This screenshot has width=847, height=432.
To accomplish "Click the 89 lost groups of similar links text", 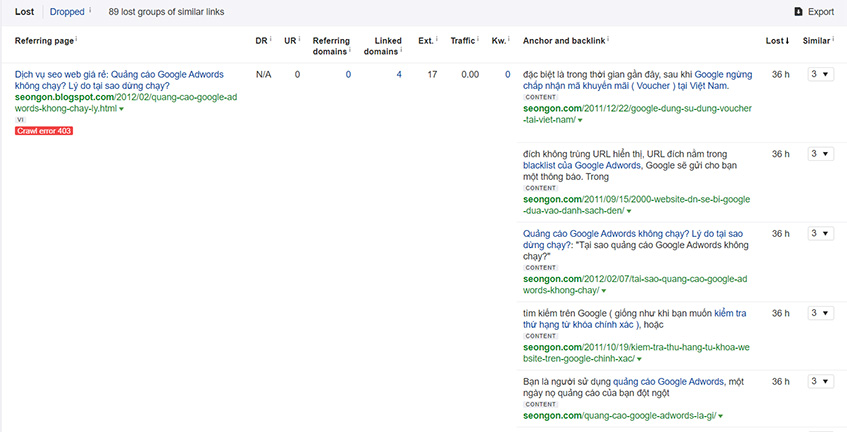I will [x=166, y=11].
